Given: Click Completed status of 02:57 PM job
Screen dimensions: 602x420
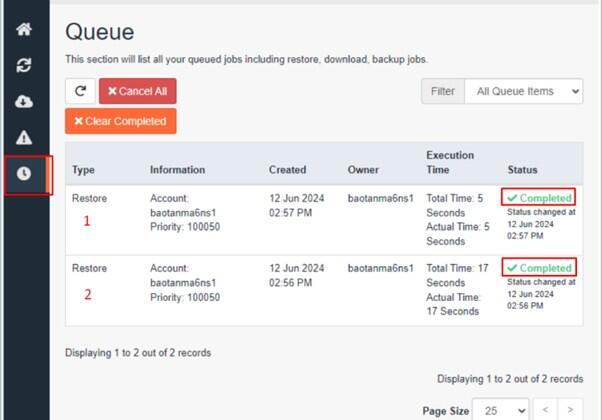Looking at the screenshot, I should pos(540,198).
